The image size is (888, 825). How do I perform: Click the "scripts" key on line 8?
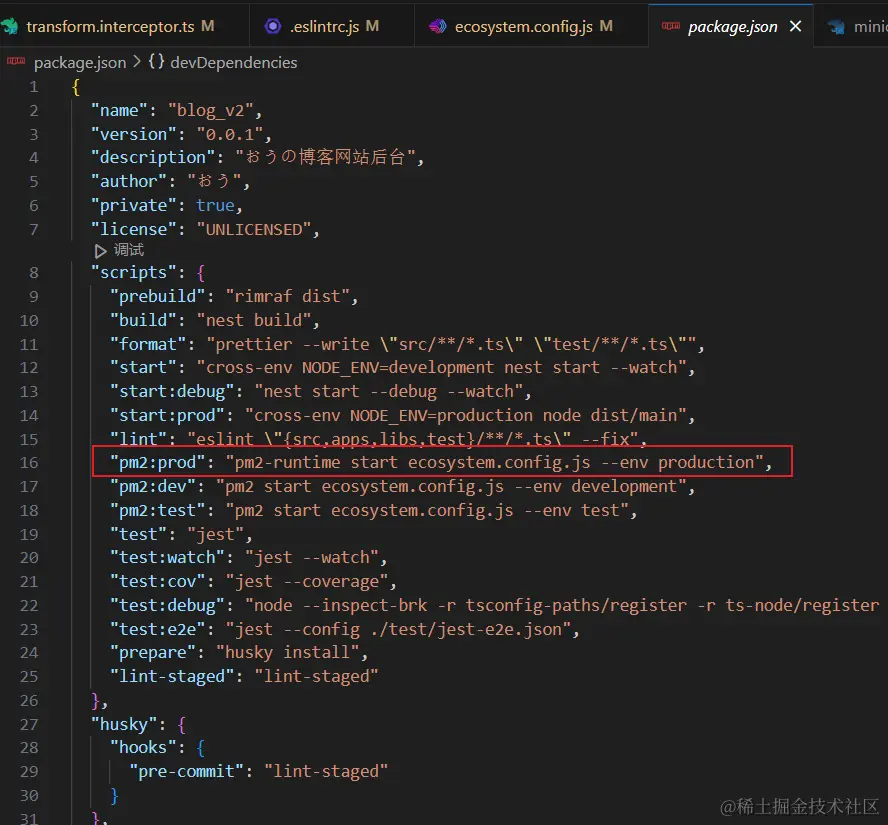134,272
